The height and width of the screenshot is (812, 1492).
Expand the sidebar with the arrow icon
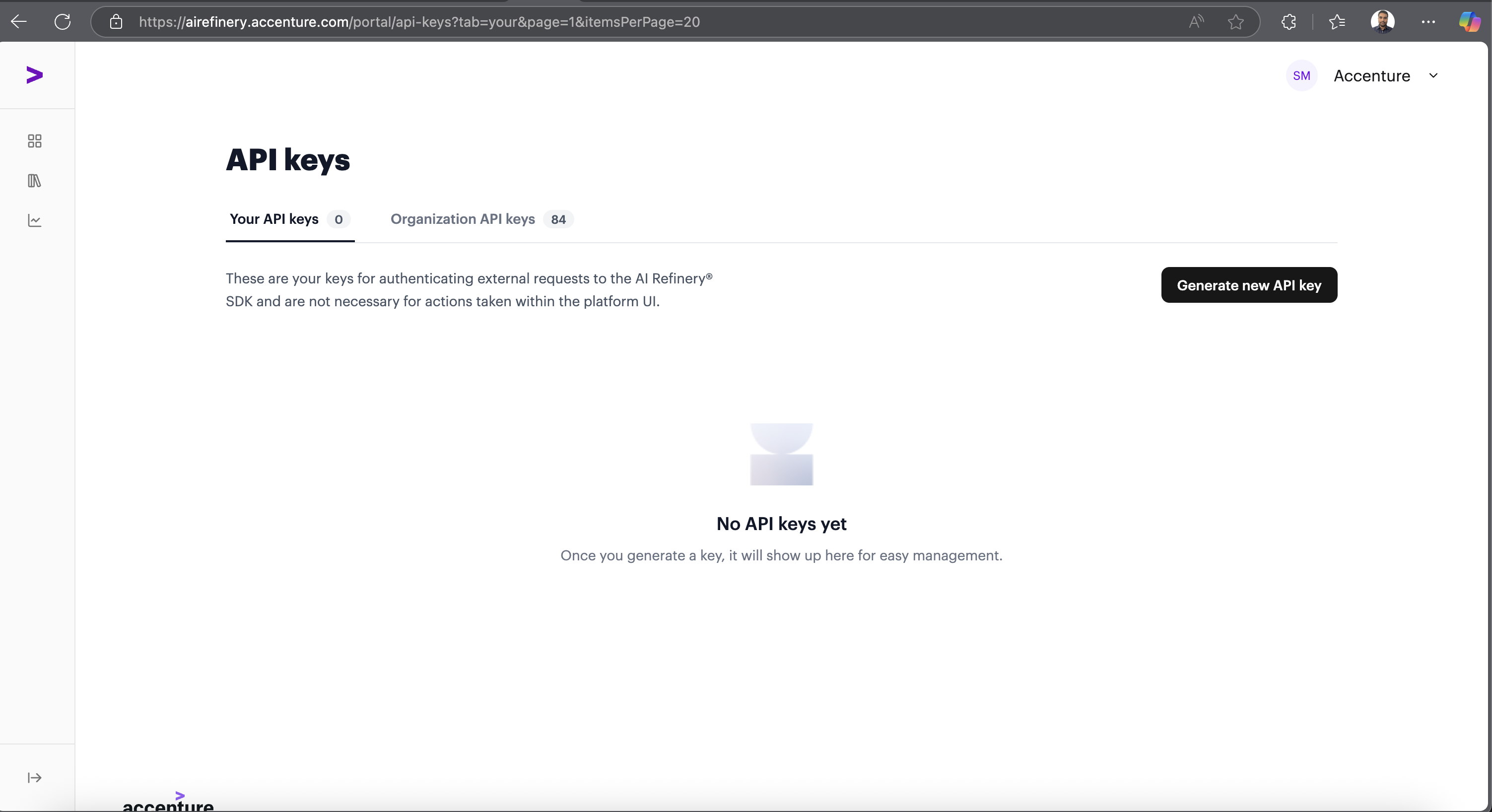tap(35, 778)
